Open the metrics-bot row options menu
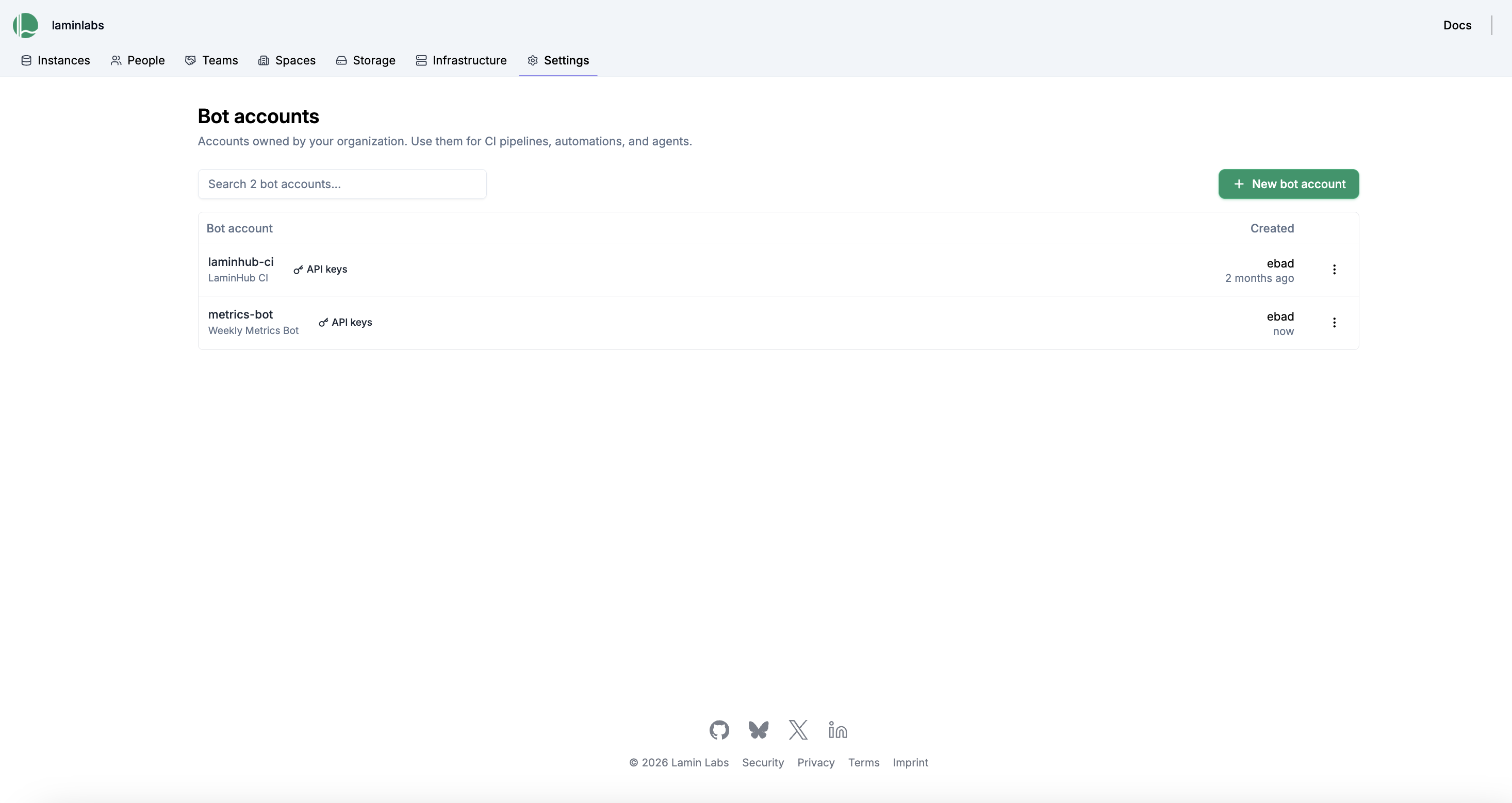 point(1334,323)
